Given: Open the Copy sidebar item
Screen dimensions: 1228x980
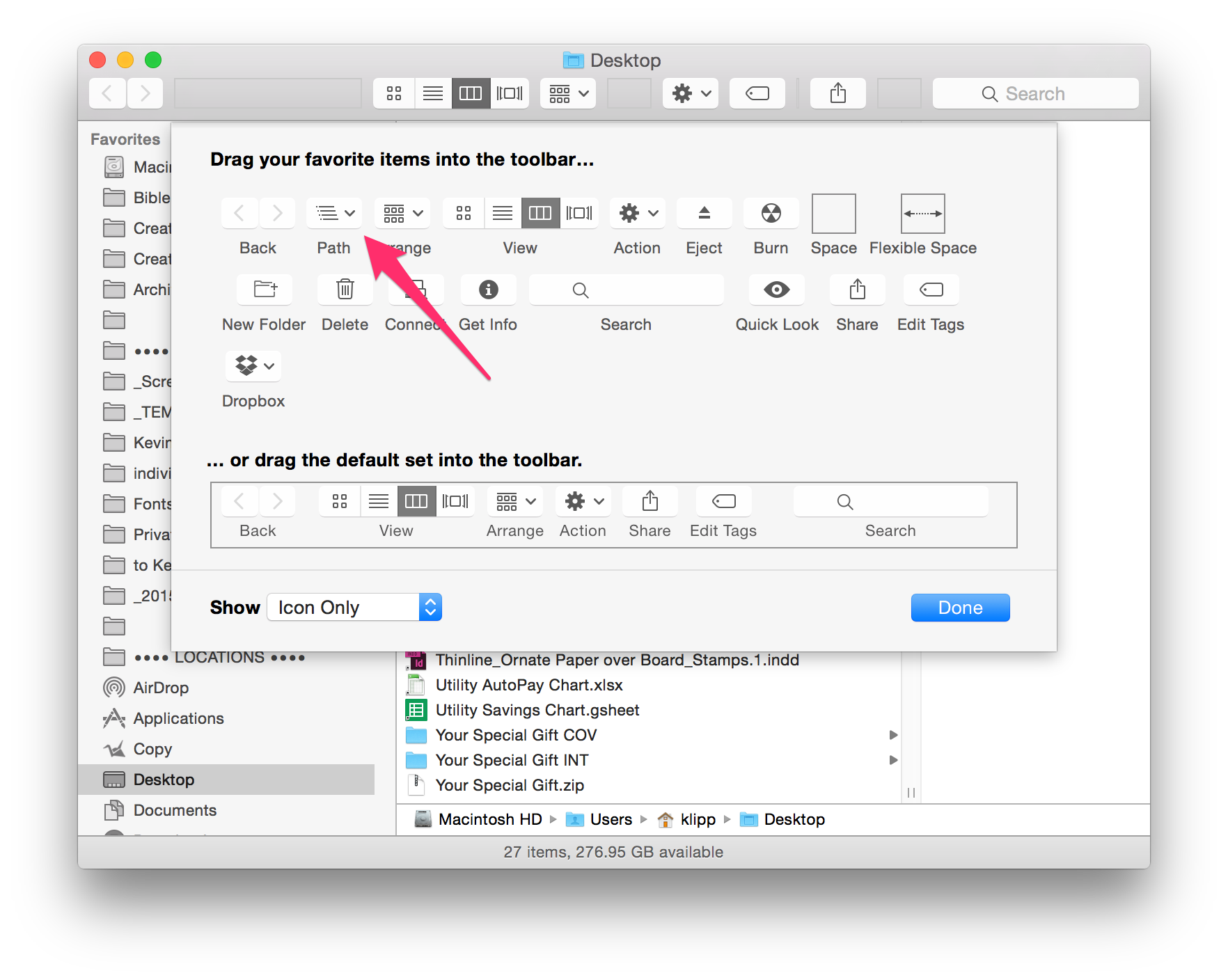Looking at the screenshot, I should [152, 749].
